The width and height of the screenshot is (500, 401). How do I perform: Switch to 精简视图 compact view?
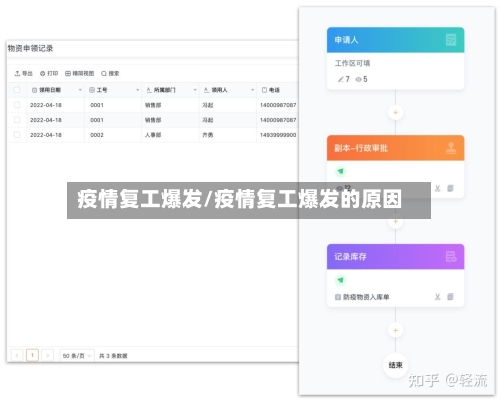pyautogui.click(x=80, y=74)
